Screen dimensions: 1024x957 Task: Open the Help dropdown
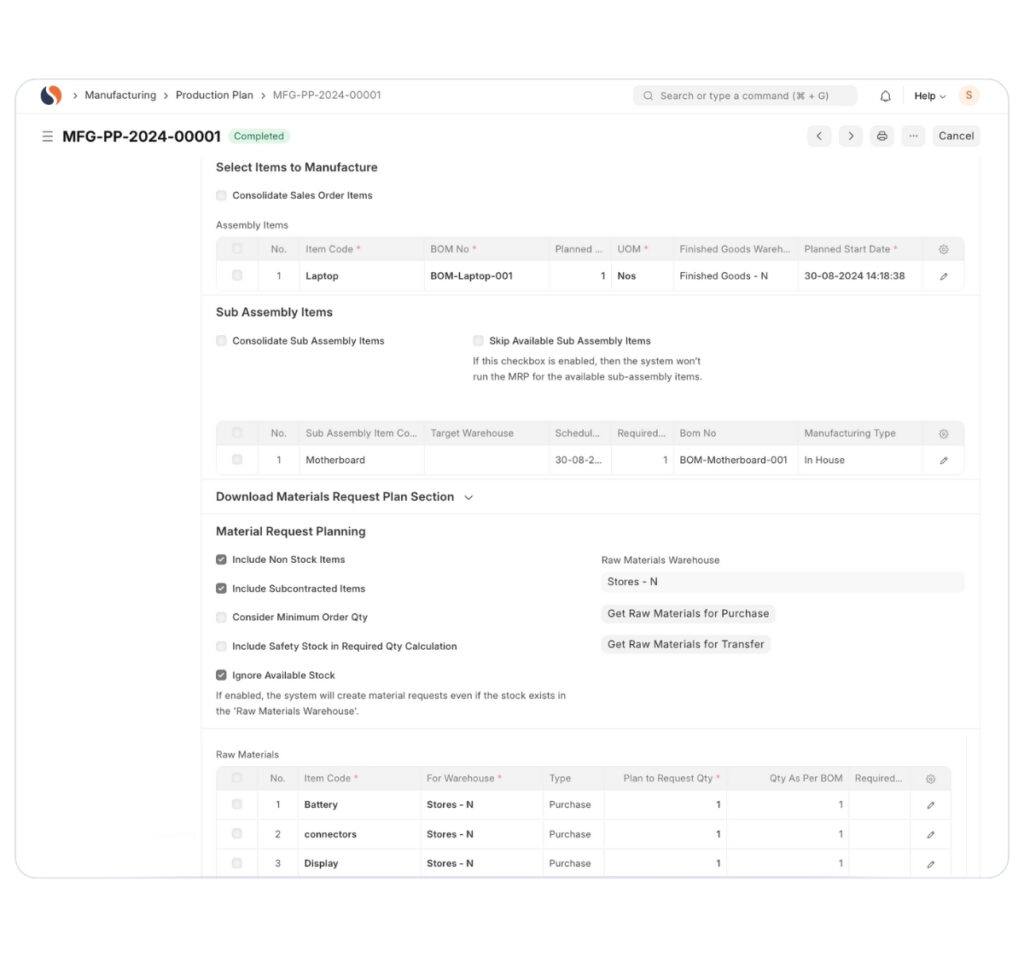point(928,95)
